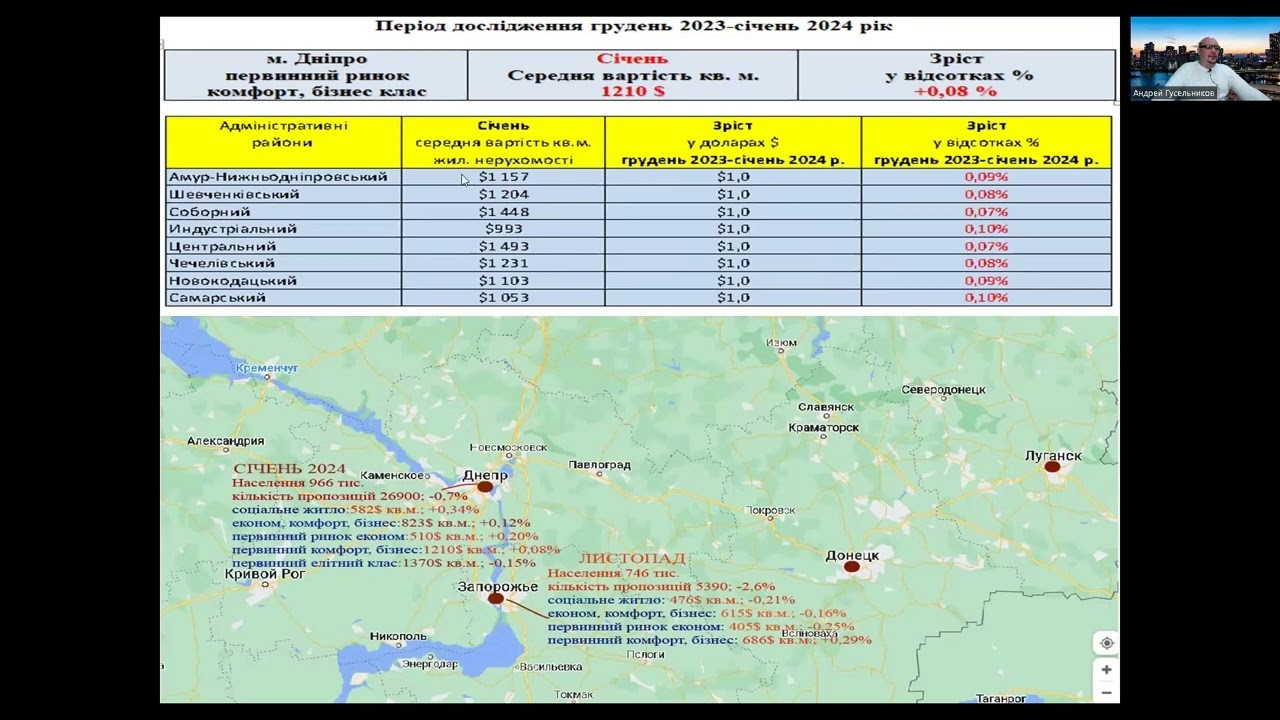Click the red marker at Днепр

tap(485, 487)
